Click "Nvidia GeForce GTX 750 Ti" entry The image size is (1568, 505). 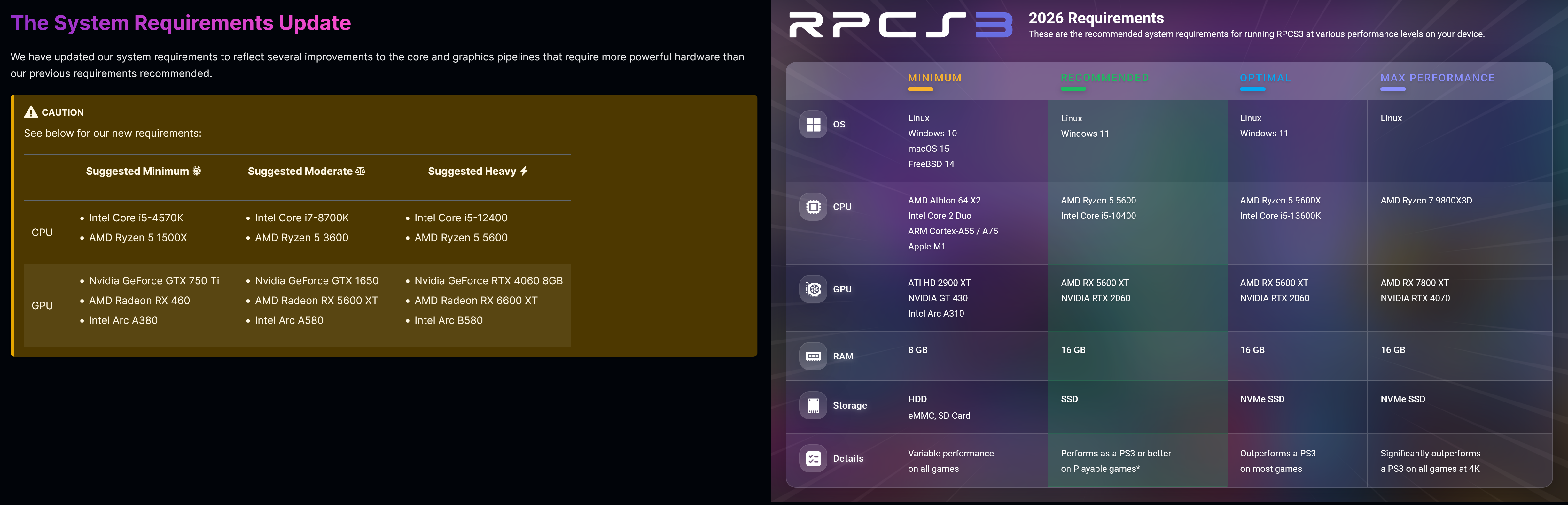coord(154,281)
